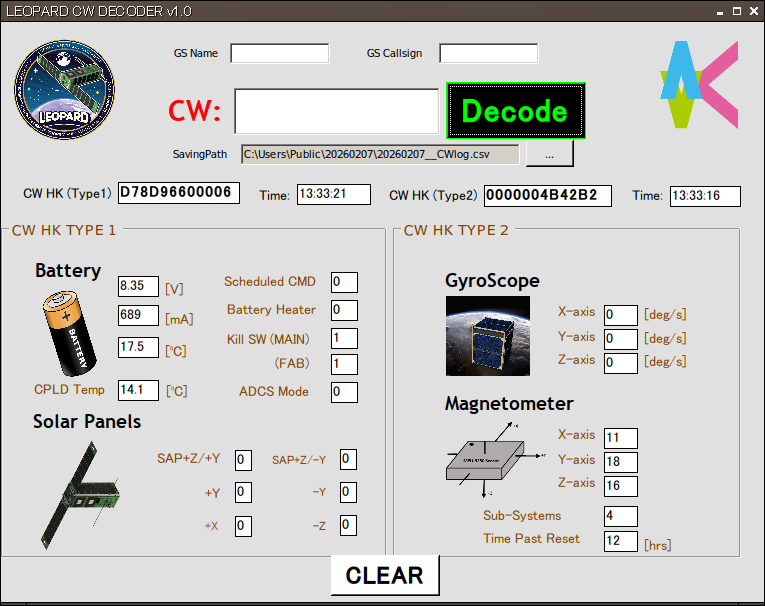
Task: Minimize the decoder window
Action: [x=720, y=11]
